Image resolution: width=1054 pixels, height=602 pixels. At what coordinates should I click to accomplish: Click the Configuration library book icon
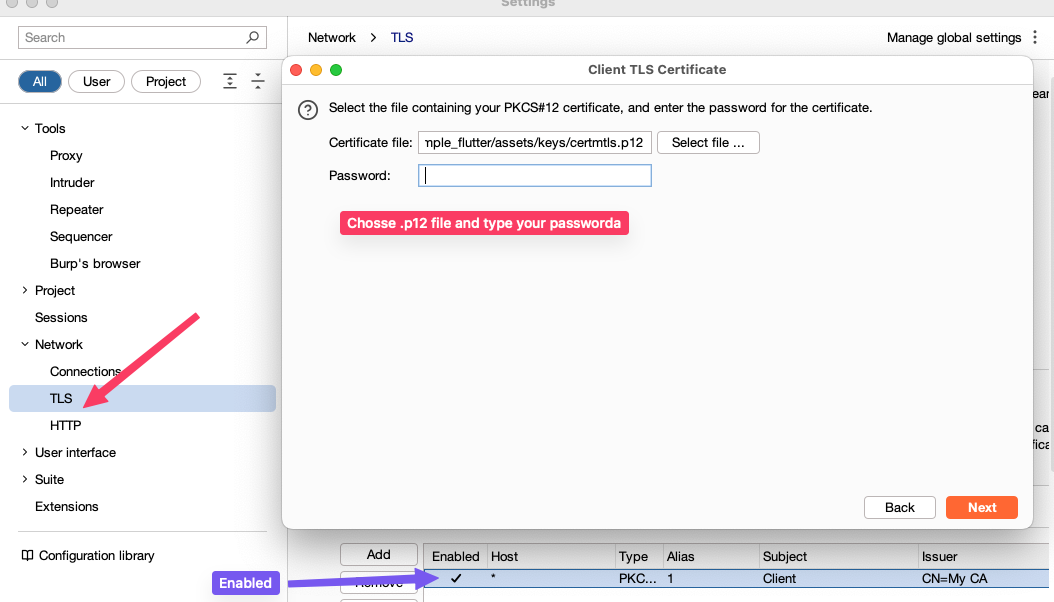27,556
